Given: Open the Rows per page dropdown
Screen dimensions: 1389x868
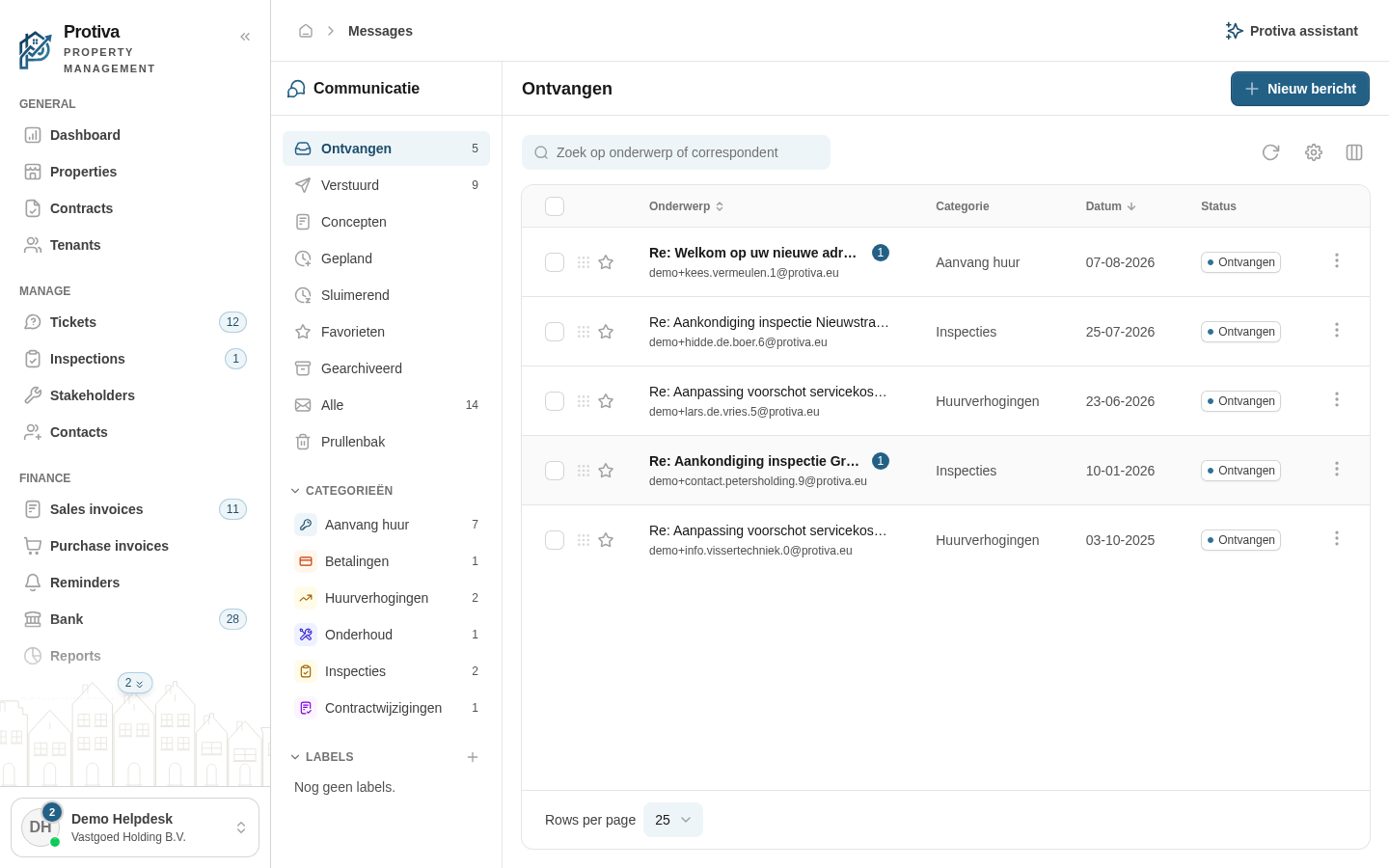Looking at the screenshot, I should [673, 820].
